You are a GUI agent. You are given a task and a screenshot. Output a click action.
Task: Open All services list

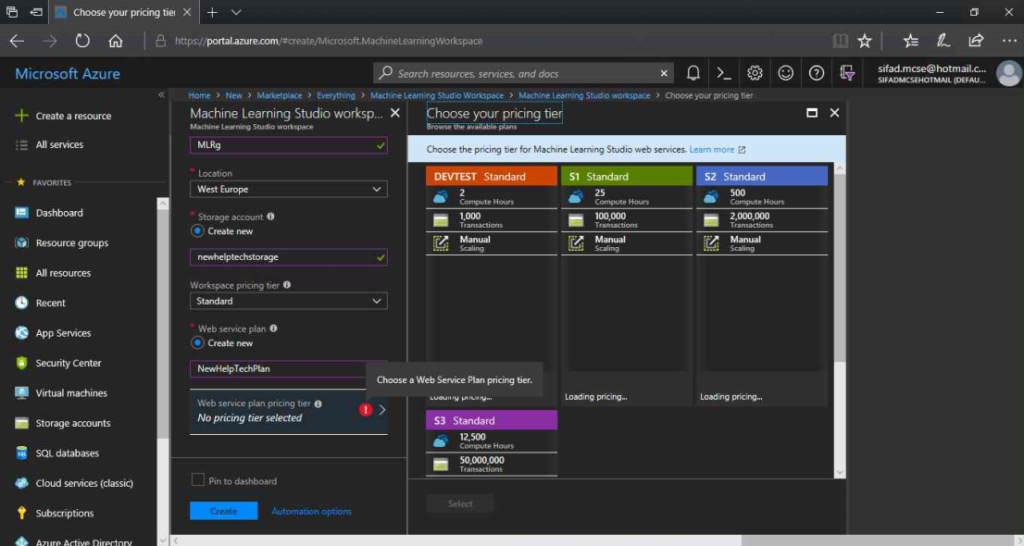[x=59, y=145]
